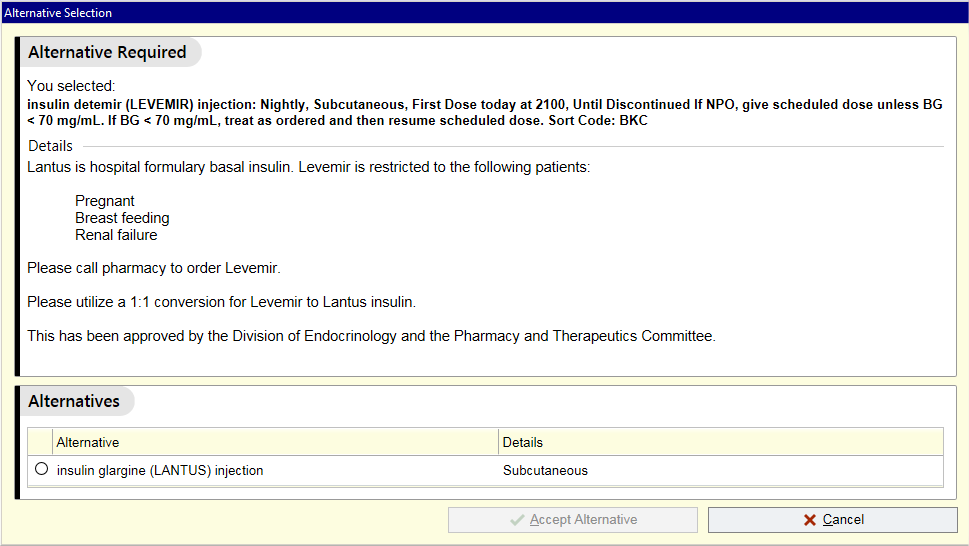The image size is (969, 546).
Task: Click the 'Details' column header in Alternatives
Action: 721,442
